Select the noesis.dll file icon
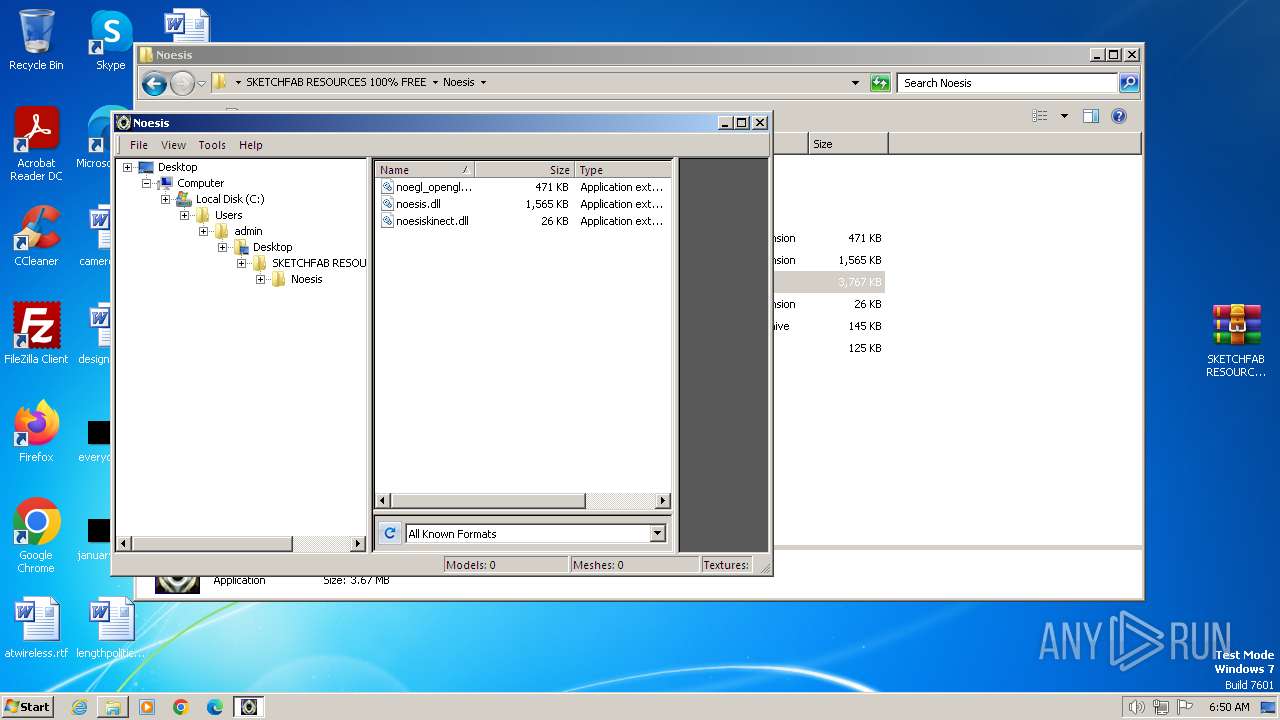This screenshot has width=1280, height=720. [387, 204]
